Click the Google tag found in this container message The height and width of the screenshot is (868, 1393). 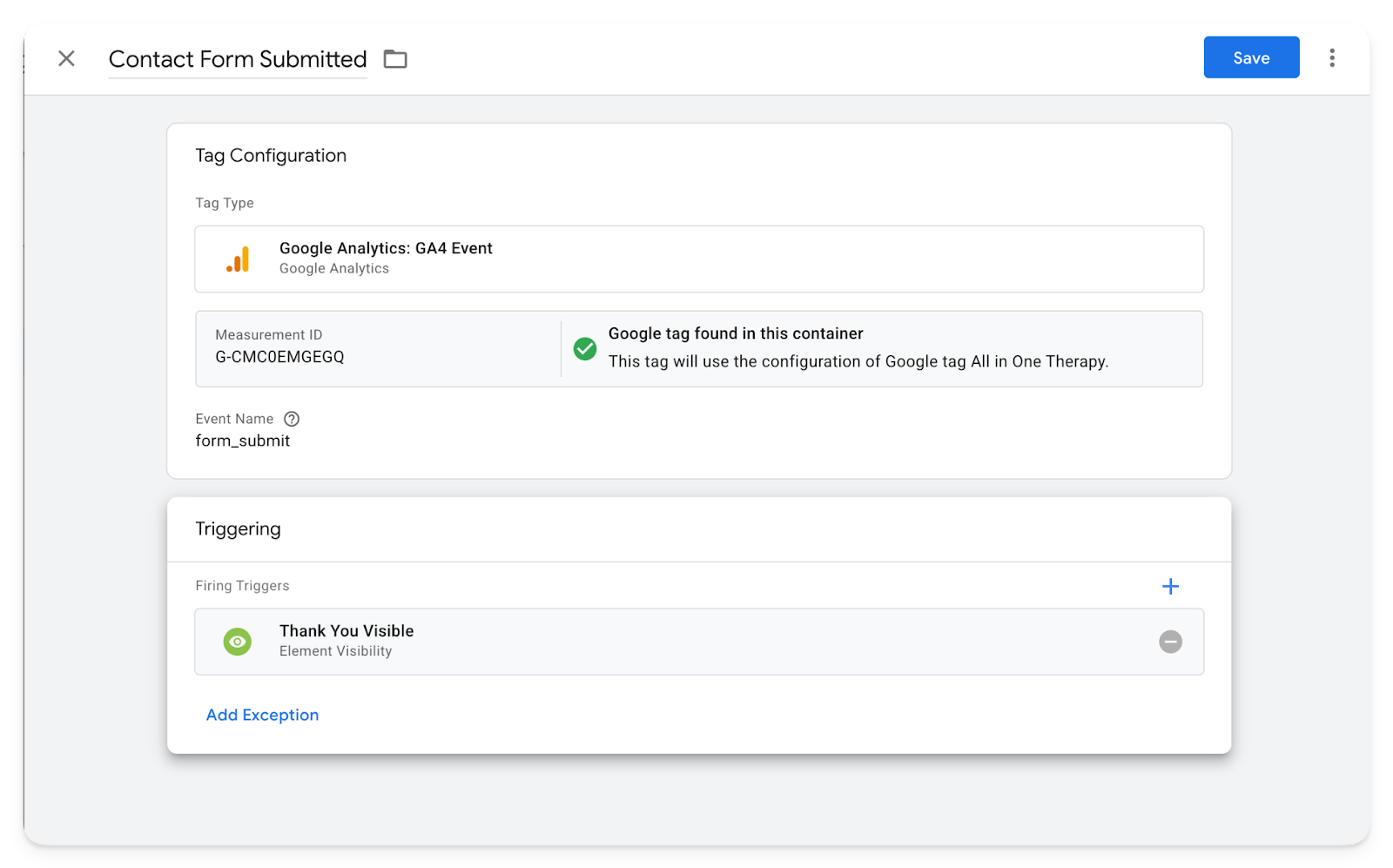point(736,333)
